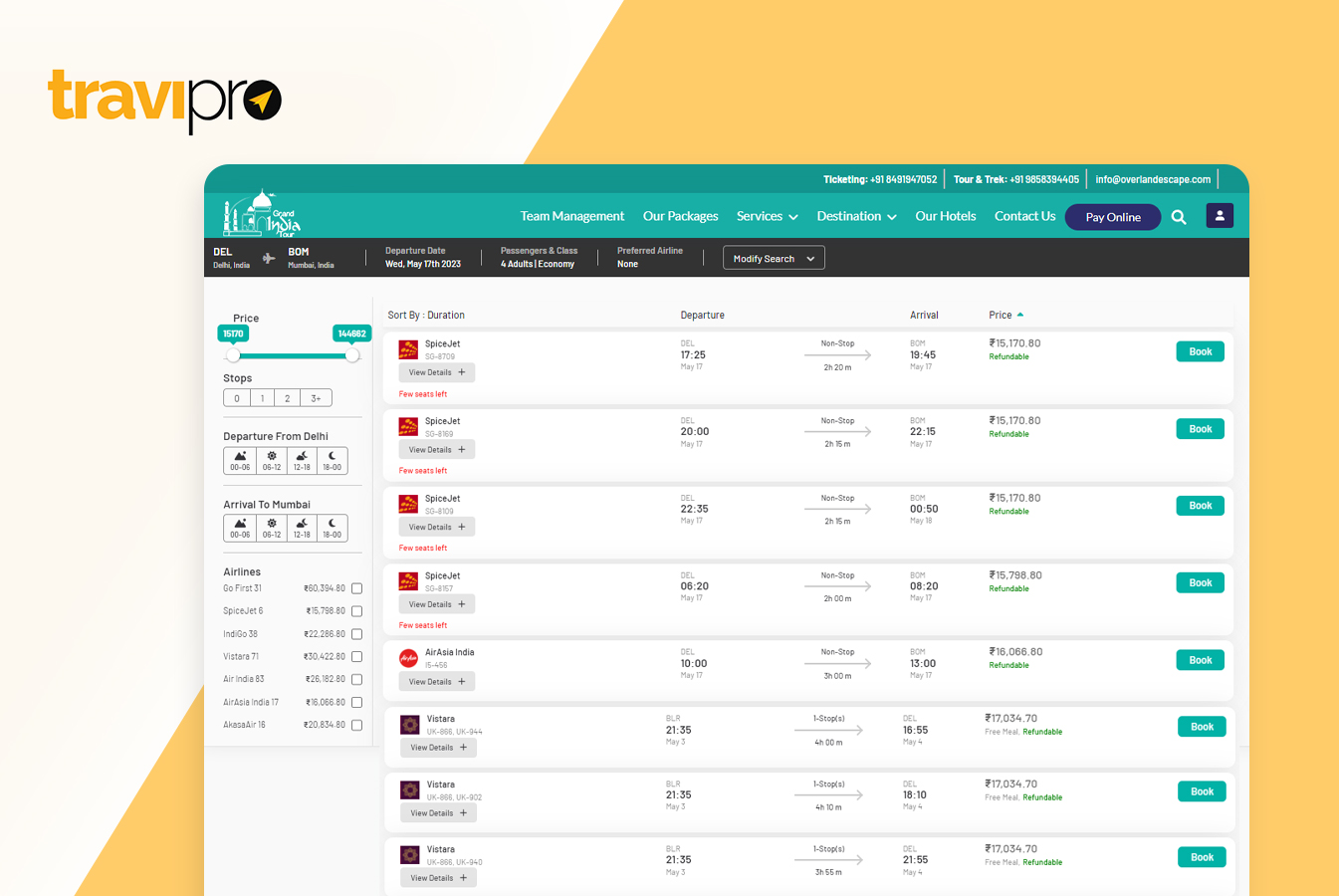
Task: Filter Mumbai arrivals by 12-18 time icon
Action: [x=302, y=528]
